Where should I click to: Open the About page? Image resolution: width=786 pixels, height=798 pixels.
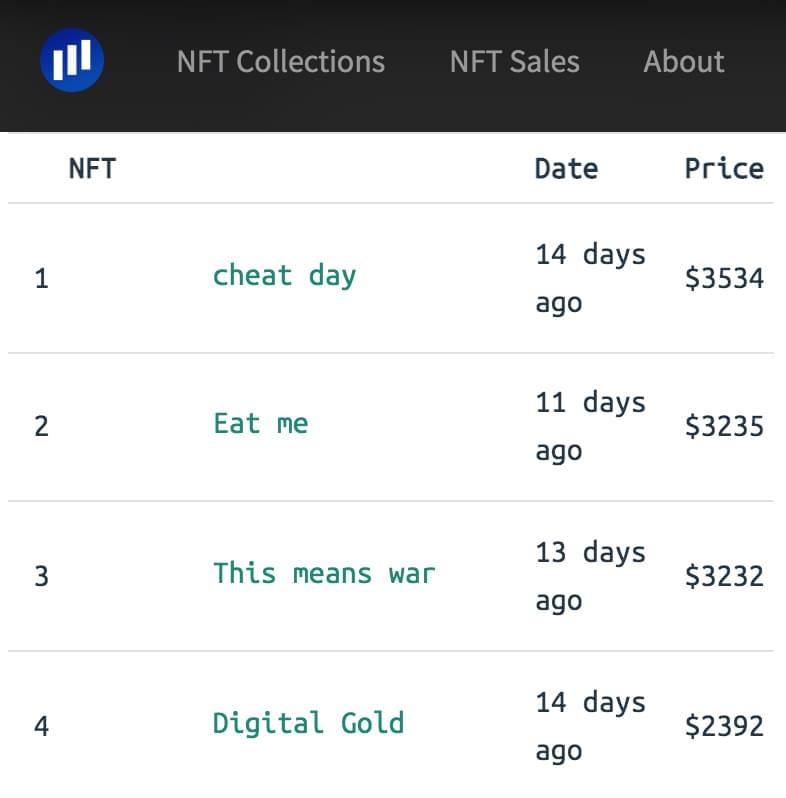click(684, 62)
